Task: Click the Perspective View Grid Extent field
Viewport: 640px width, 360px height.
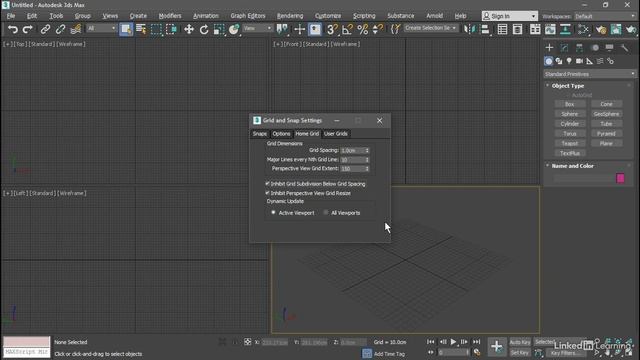Action: (x=352, y=169)
